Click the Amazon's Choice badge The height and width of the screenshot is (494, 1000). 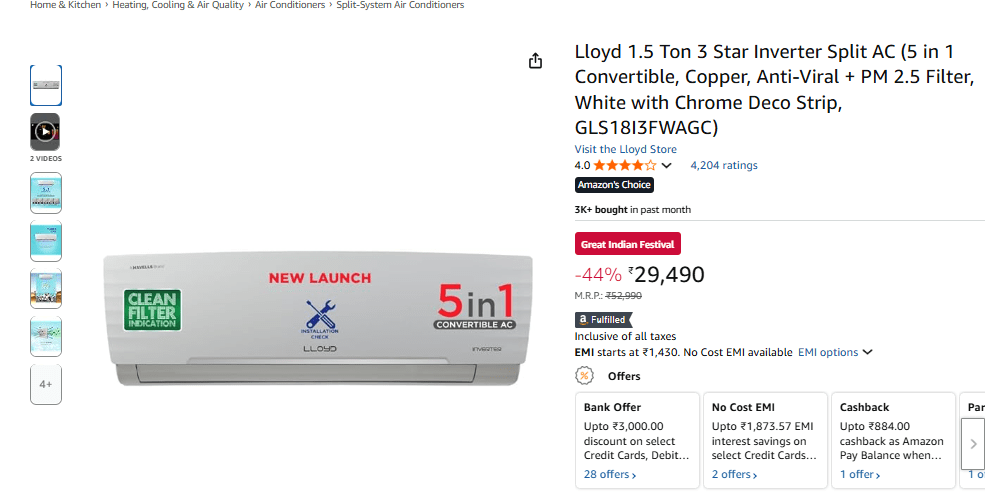[x=614, y=185]
